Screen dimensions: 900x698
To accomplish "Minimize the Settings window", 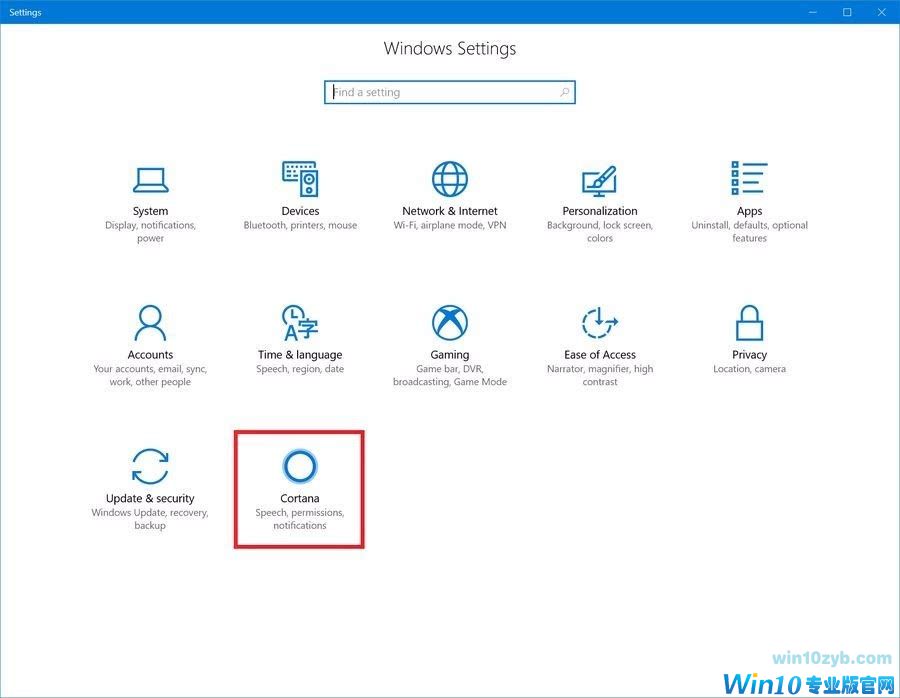I will coord(813,12).
